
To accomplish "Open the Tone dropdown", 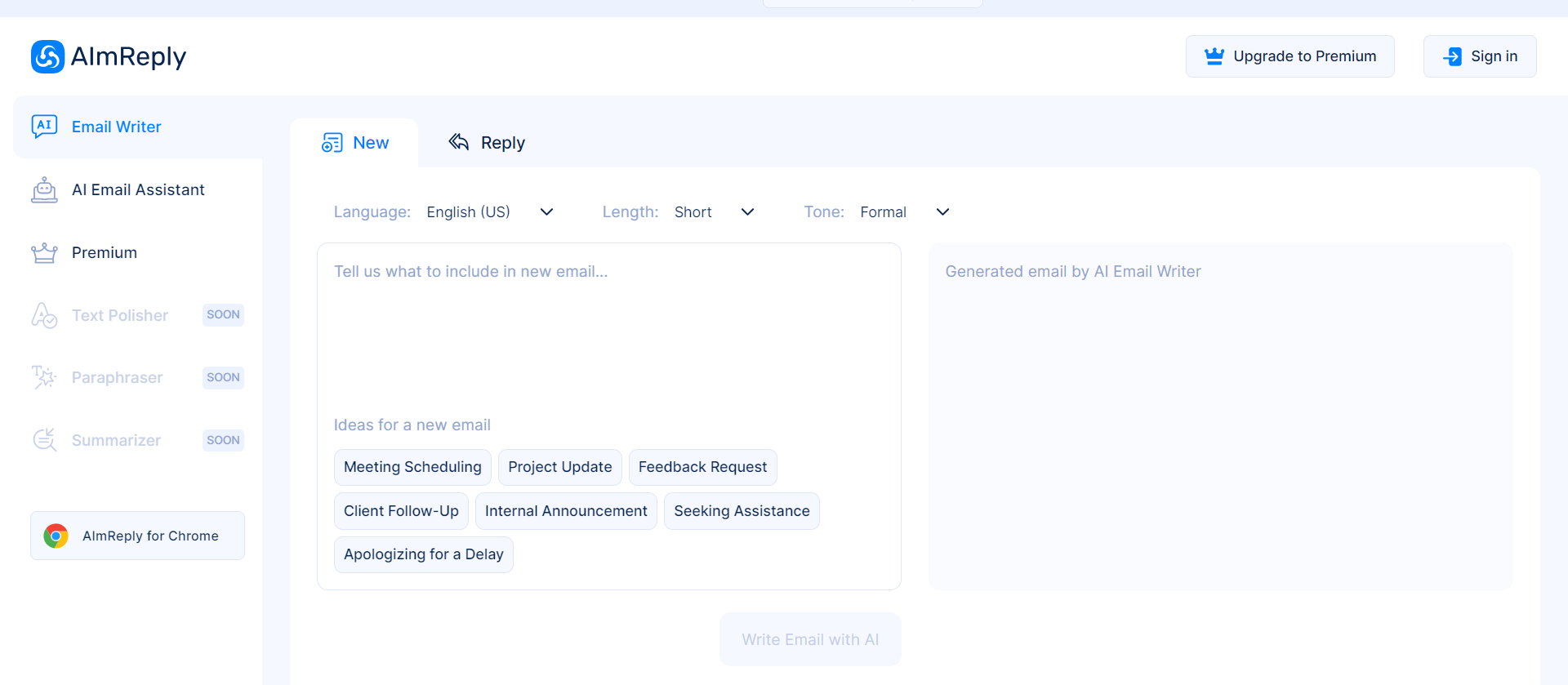I will point(905,212).
